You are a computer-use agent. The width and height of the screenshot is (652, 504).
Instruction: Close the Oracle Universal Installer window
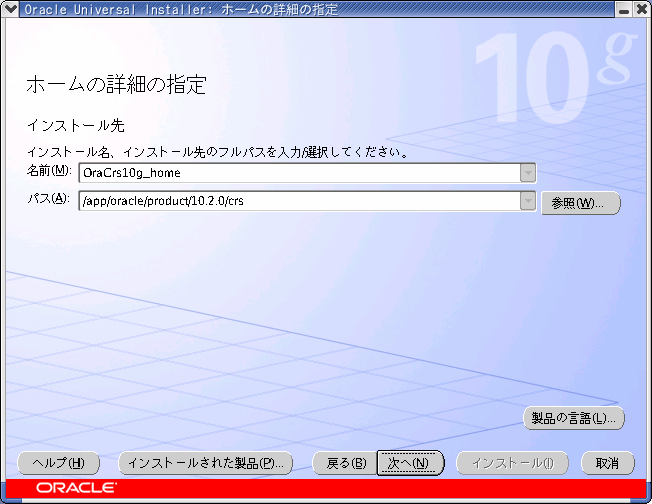pyautogui.click(x=642, y=9)
